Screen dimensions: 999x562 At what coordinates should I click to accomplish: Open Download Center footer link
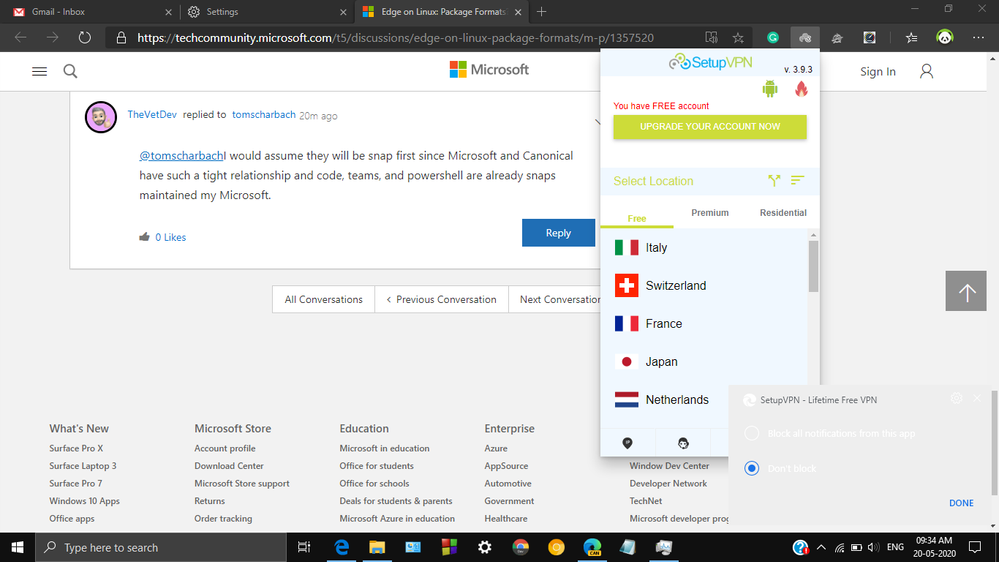tap(229, 466)
